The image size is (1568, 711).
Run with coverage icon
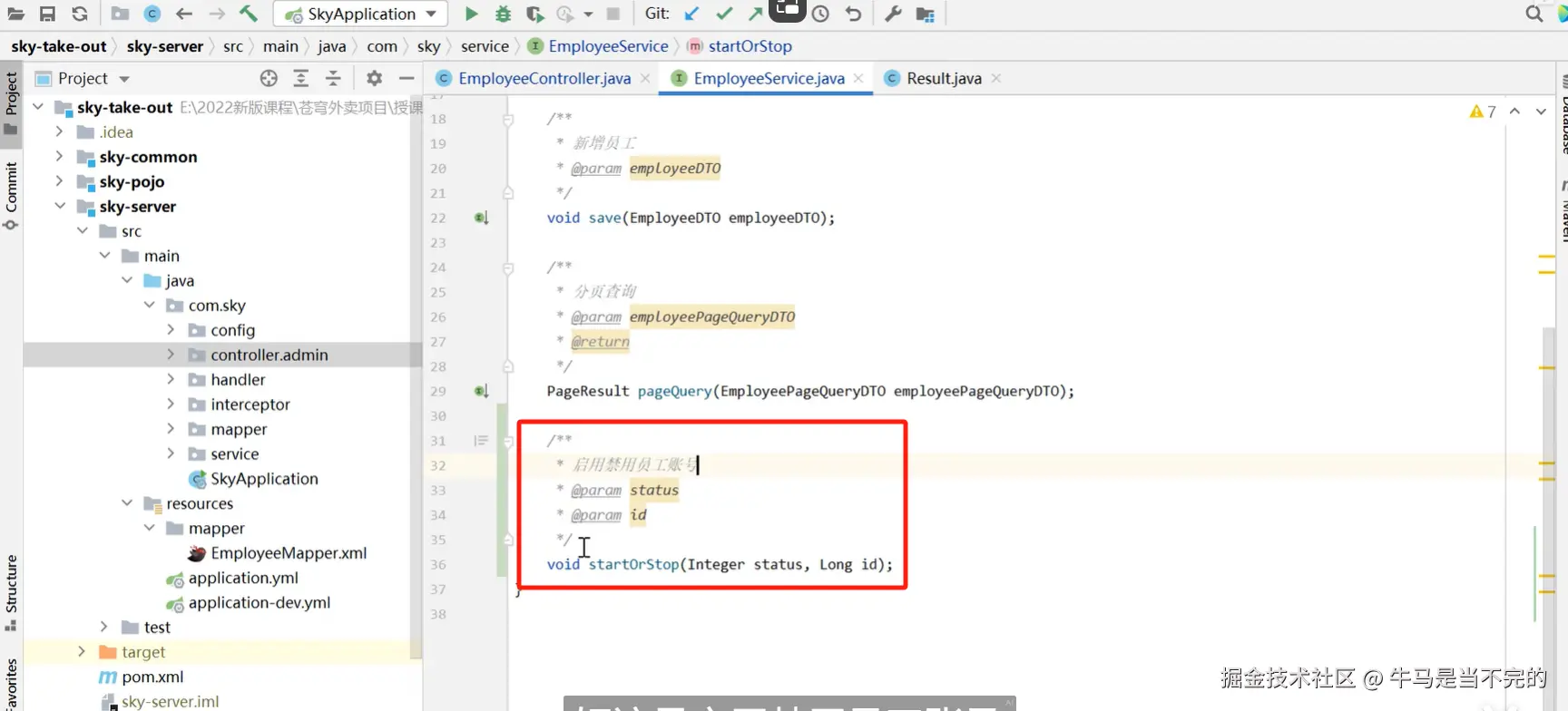click(534, 14)
